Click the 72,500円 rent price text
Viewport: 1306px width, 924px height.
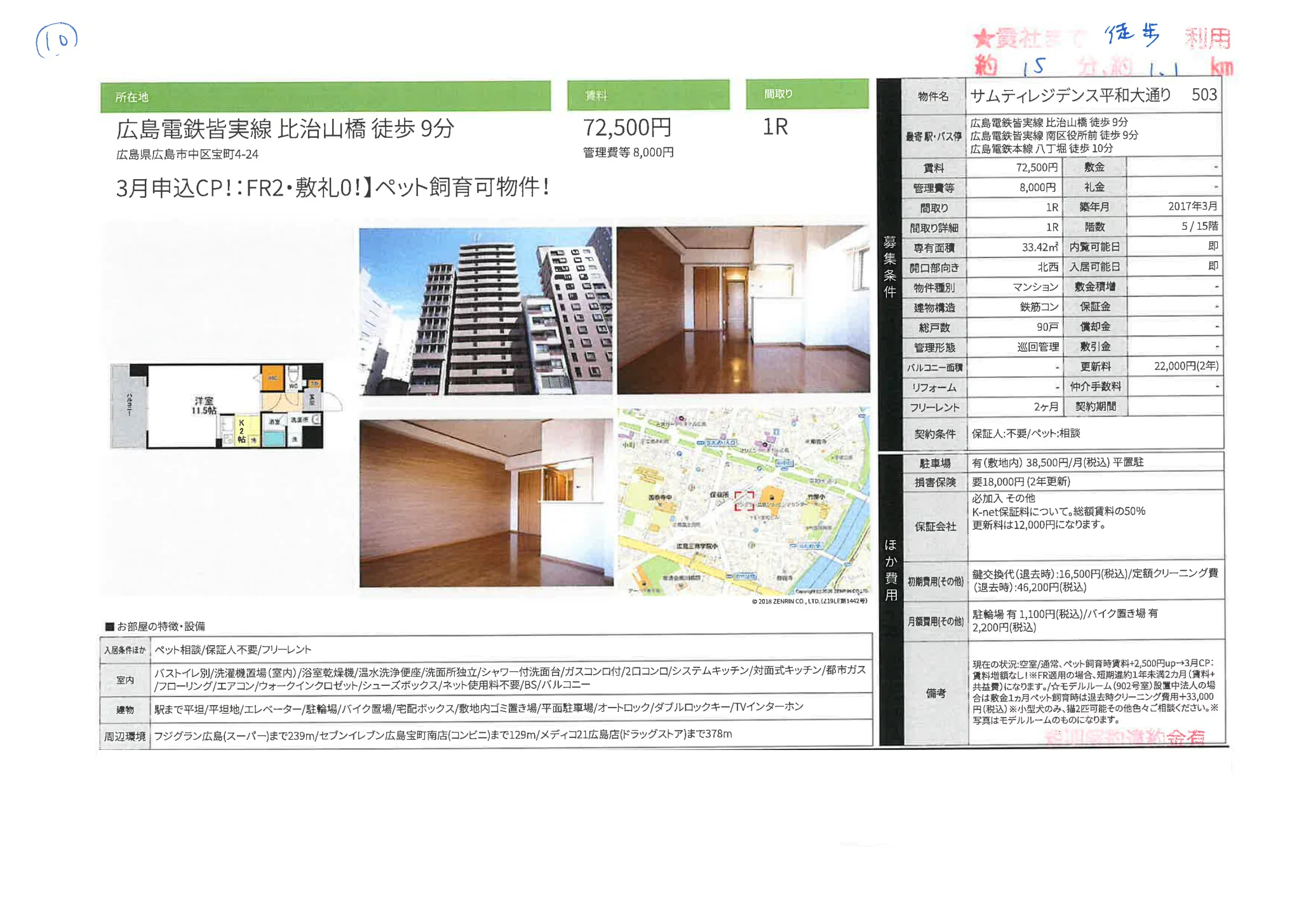coord(627,128)
